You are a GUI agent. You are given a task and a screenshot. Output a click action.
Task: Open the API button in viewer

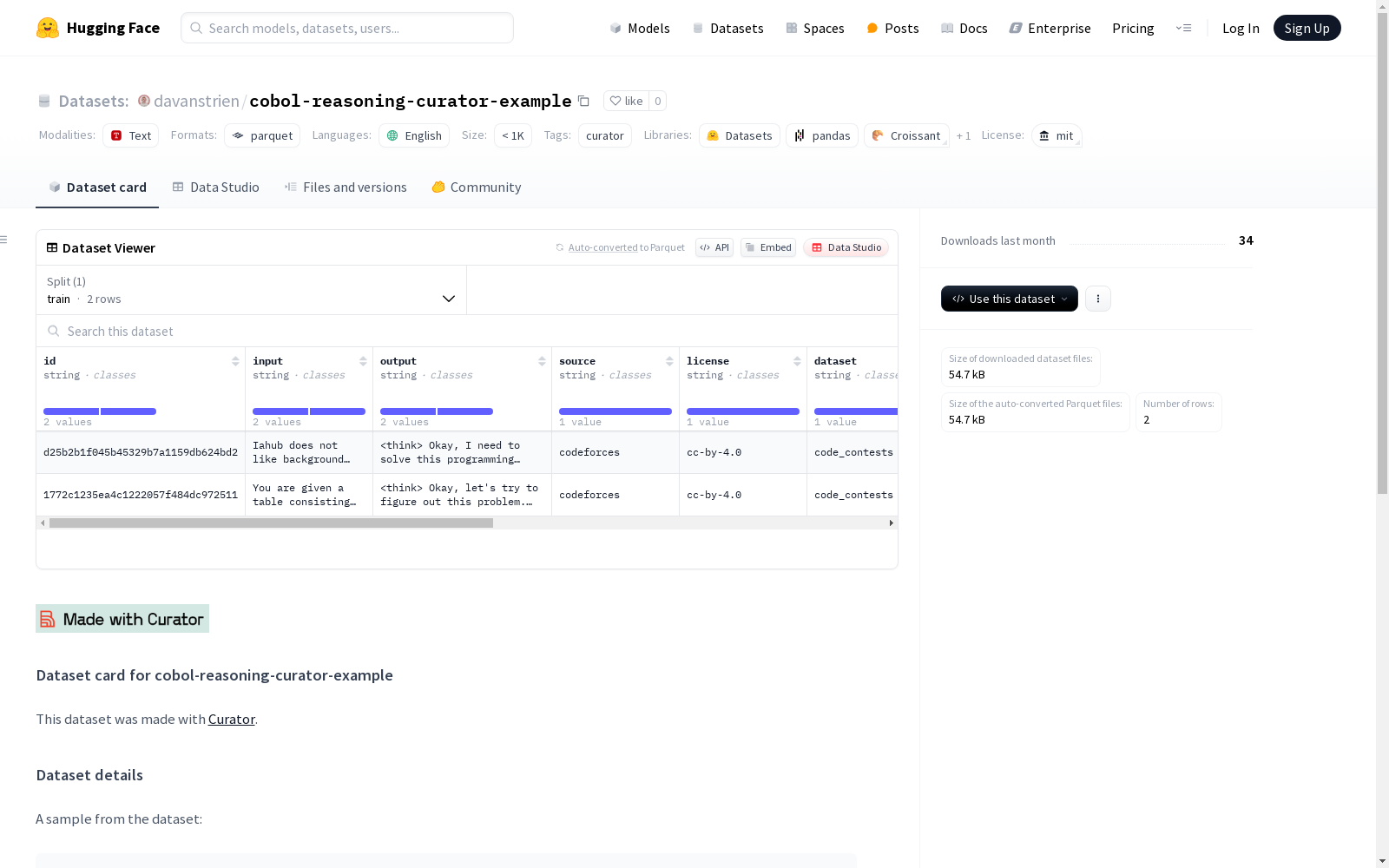tap(714, 247)
